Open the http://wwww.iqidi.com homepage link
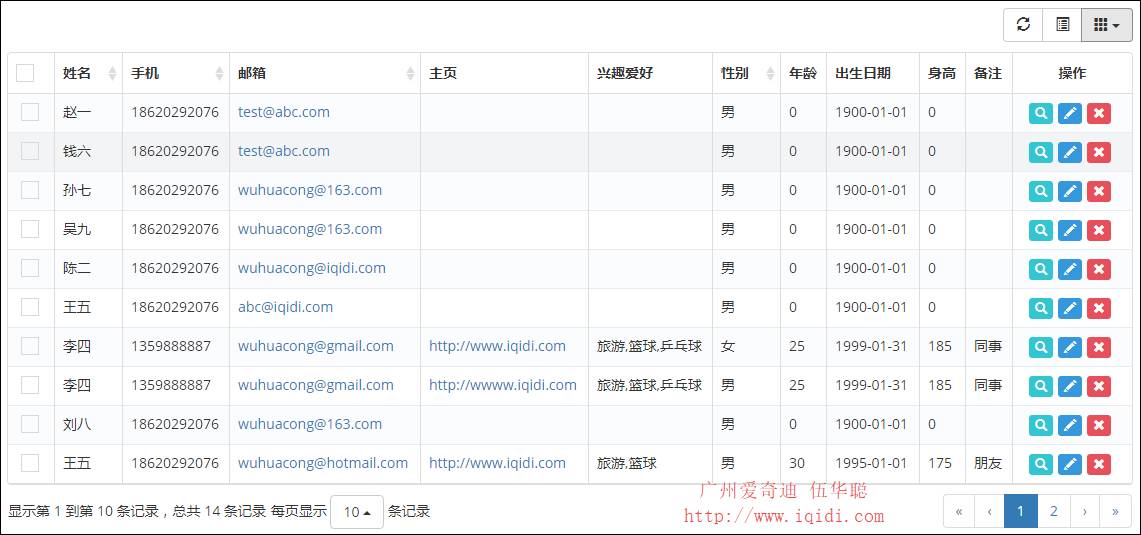This screenshot has width=1141, height=535. [503, 385]
